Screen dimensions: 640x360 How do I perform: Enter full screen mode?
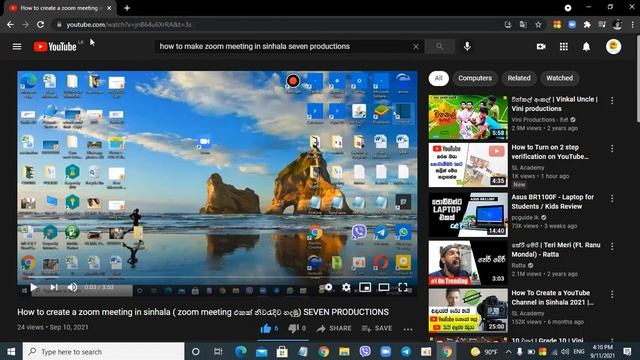[x=403, y=287]
